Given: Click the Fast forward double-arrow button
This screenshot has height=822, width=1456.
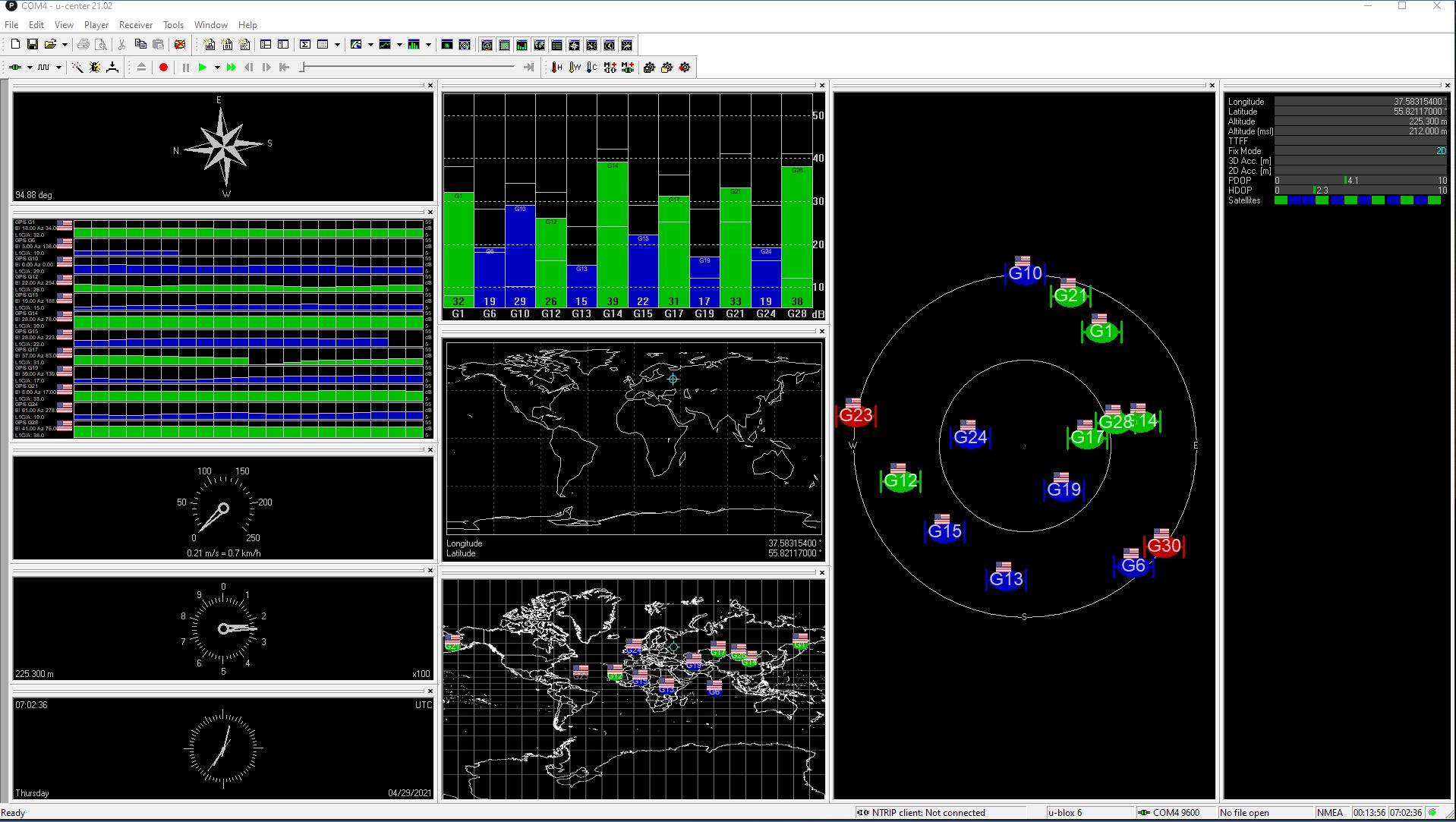Looking at the screenshot, I should point(232,68).
